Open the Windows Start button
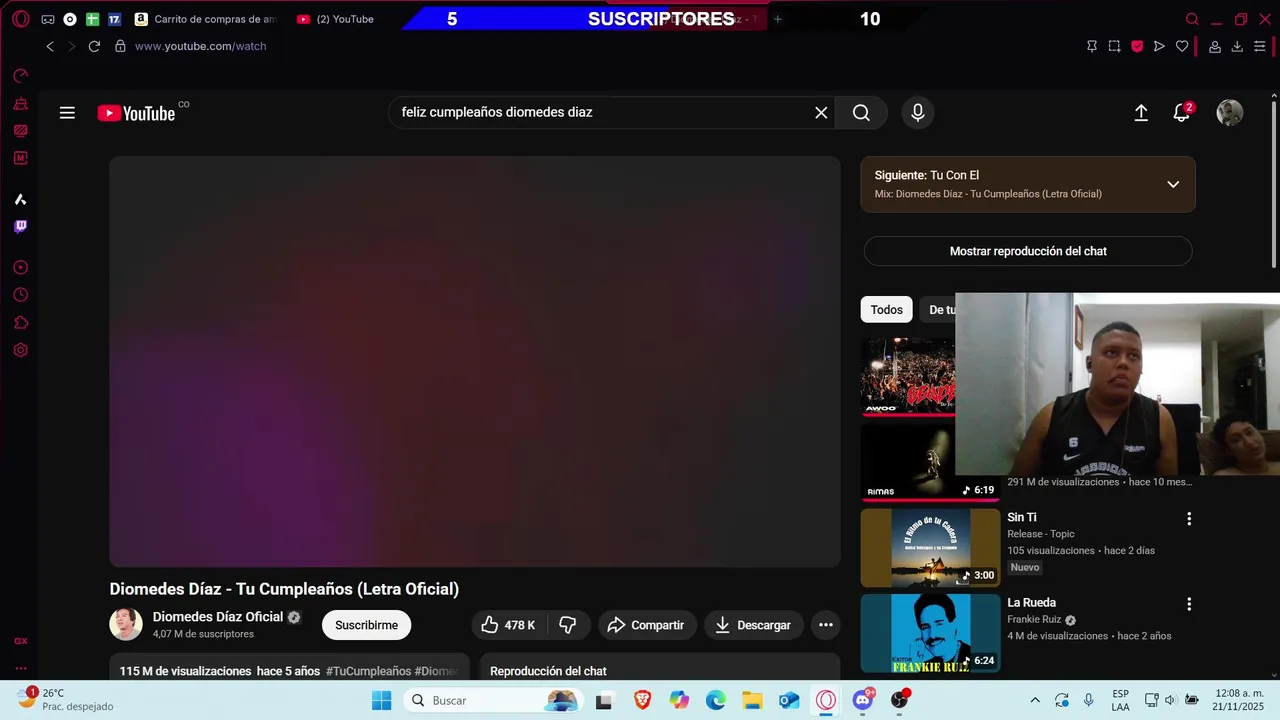The height and width of the screenshot is (720, 1280). coord(382,700)
